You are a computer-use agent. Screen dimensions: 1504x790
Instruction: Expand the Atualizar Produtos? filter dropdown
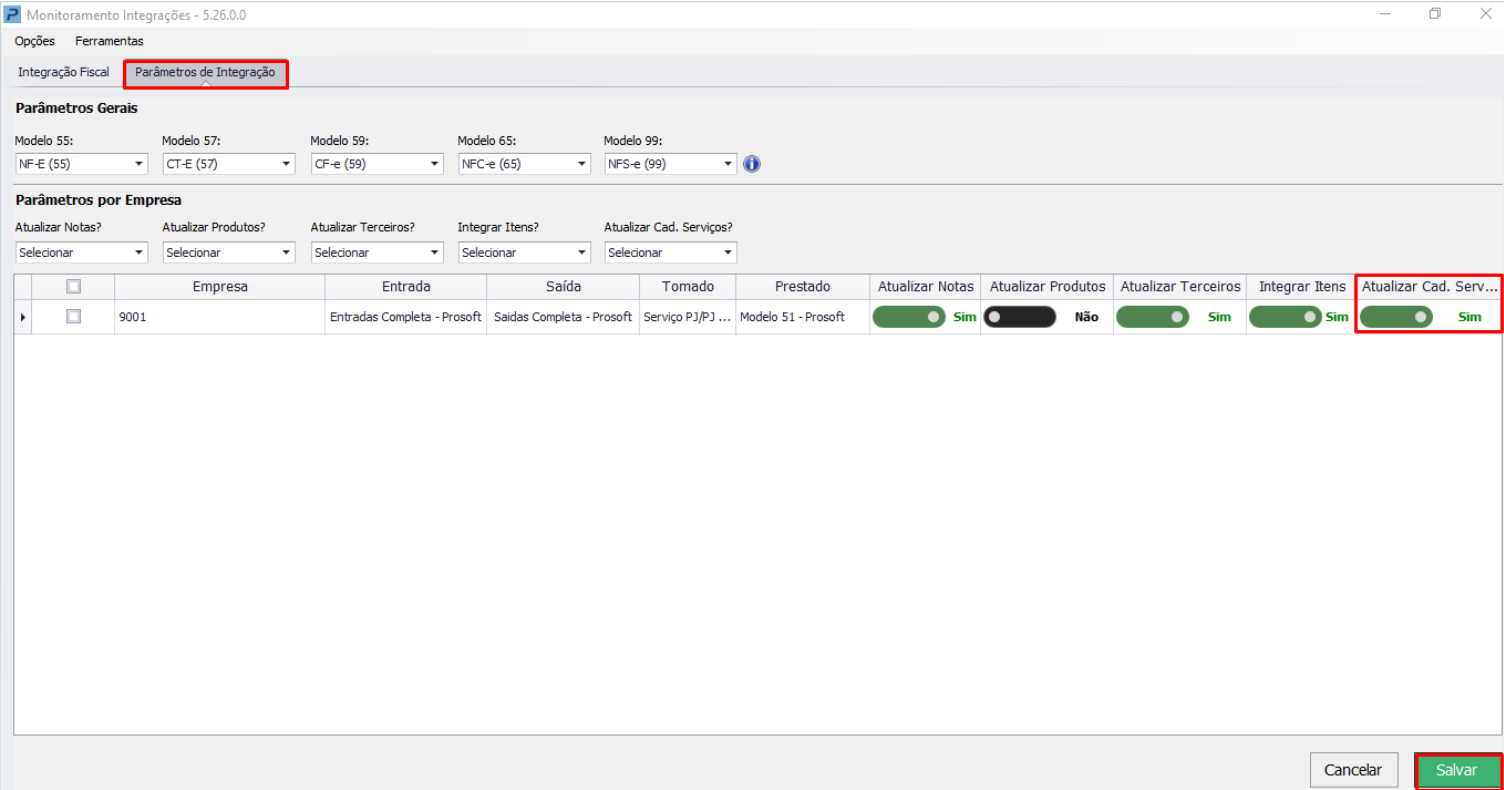tap(229, 253)
